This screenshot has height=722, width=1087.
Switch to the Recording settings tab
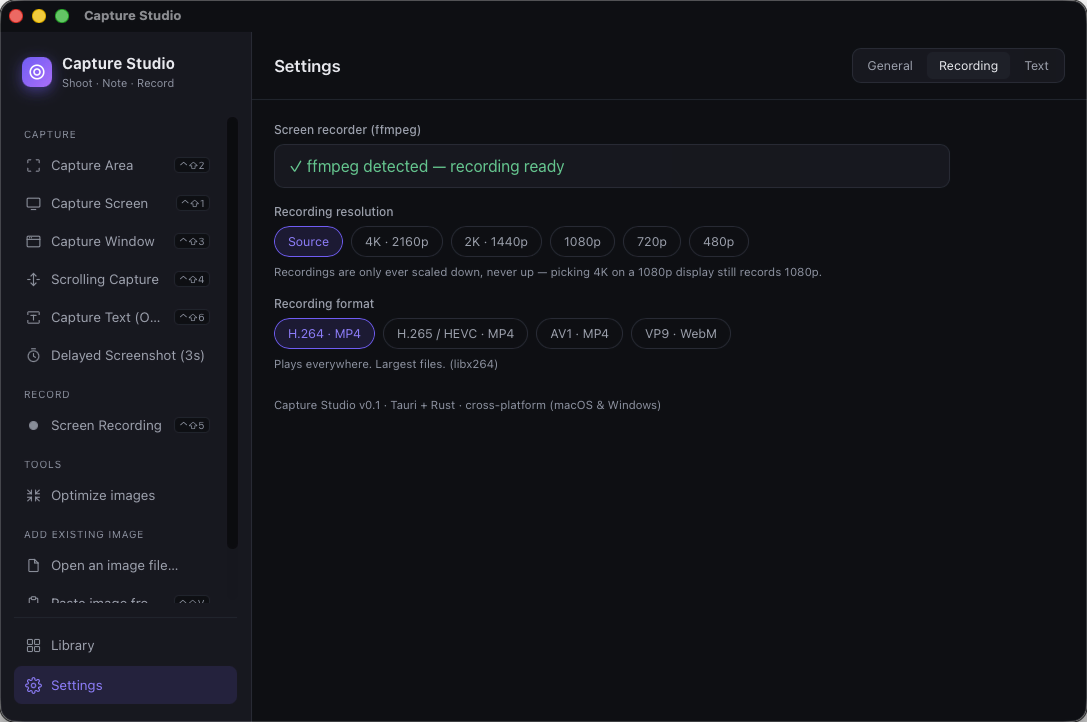pyautogui.click(x=968, y=66)
